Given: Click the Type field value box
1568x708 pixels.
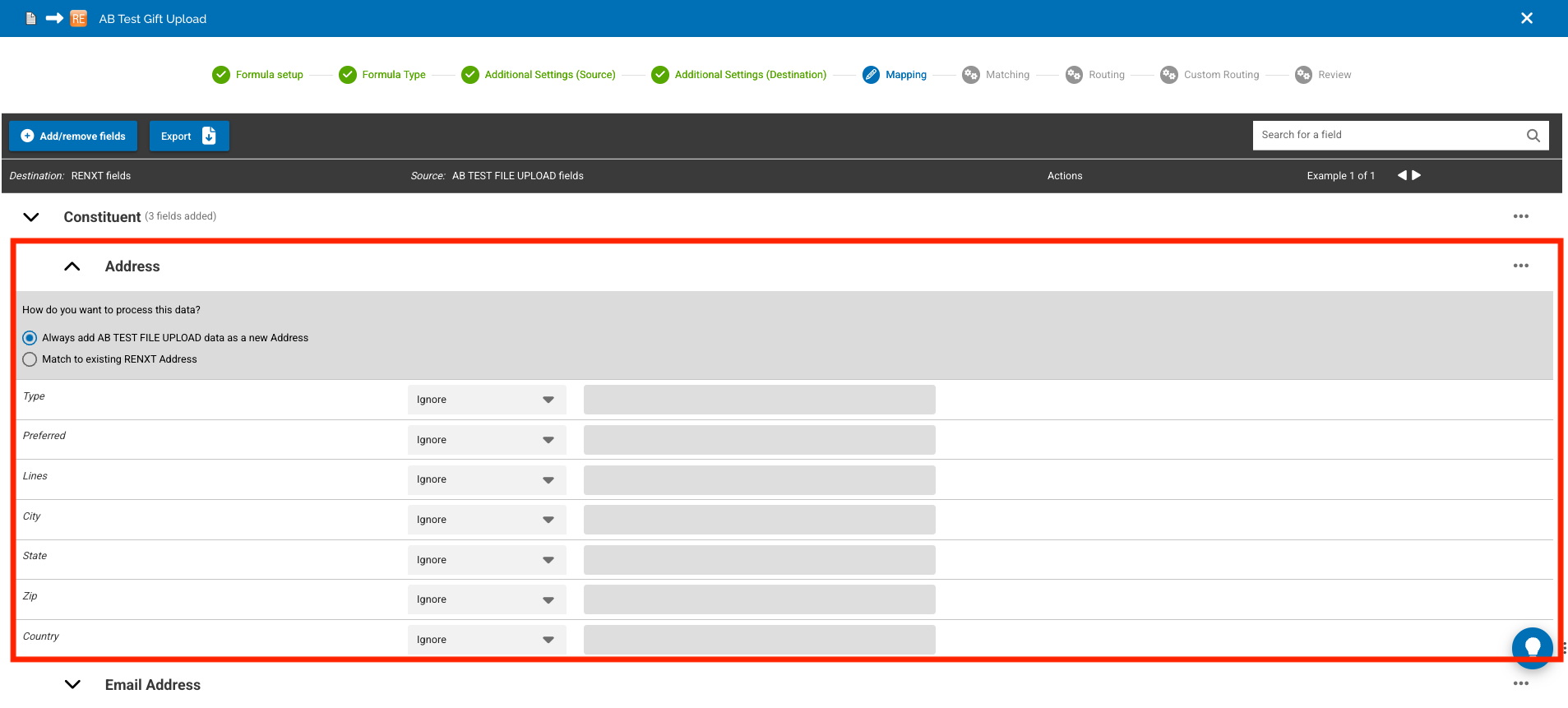Looking at the screenshot, I should (x=760, y=400).
